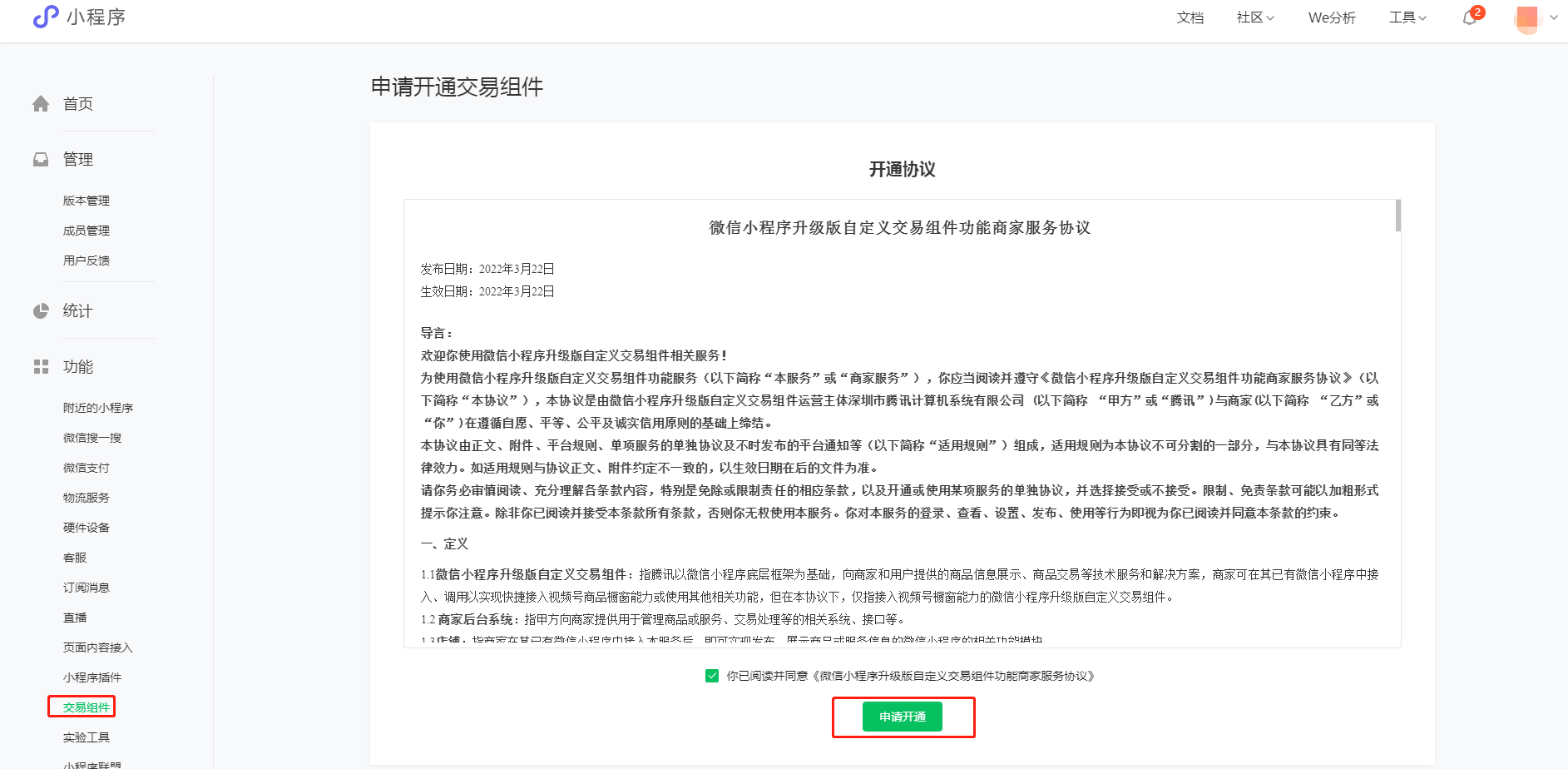The width and height of the screenshot is (1568, 769).
Task: Click the 申请开通交易组件 page title
Action: point(457,87)
